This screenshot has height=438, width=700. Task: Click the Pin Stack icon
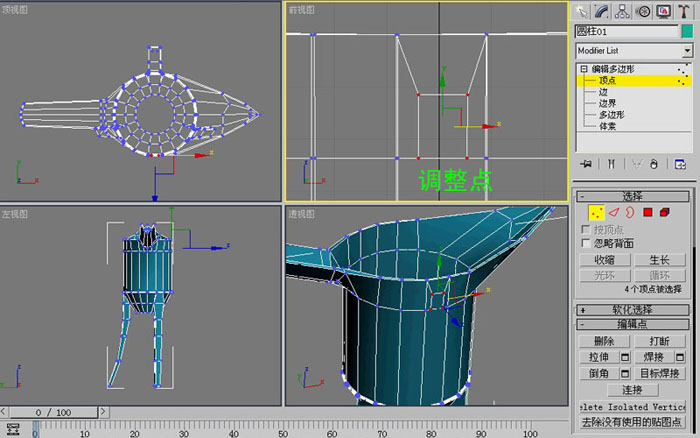(586, 164)
